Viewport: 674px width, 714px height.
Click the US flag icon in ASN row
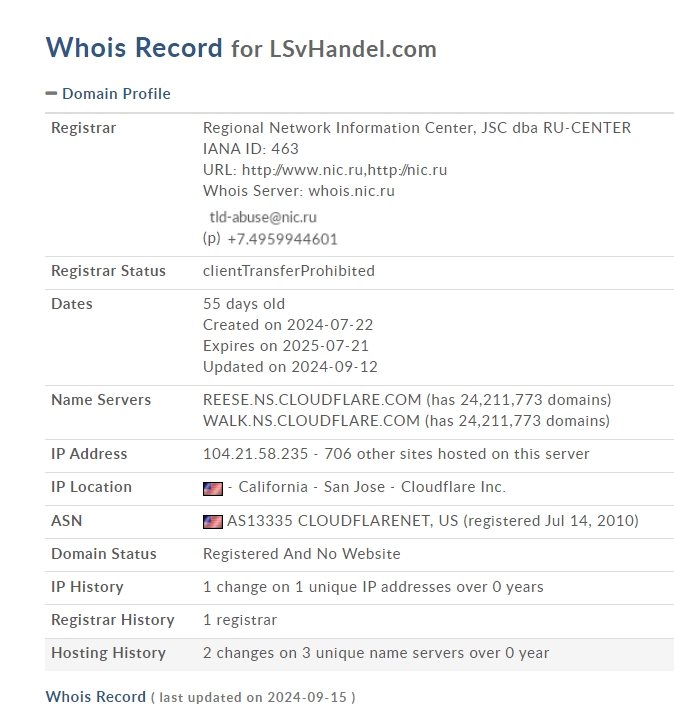pyautogui.click(x=213, y=522)
